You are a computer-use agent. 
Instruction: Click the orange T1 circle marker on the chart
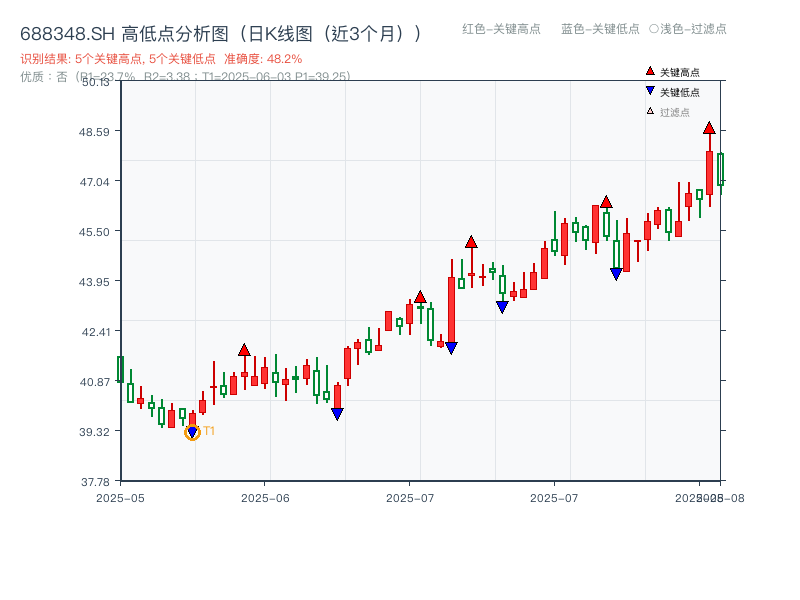click(x=192, y=432)
